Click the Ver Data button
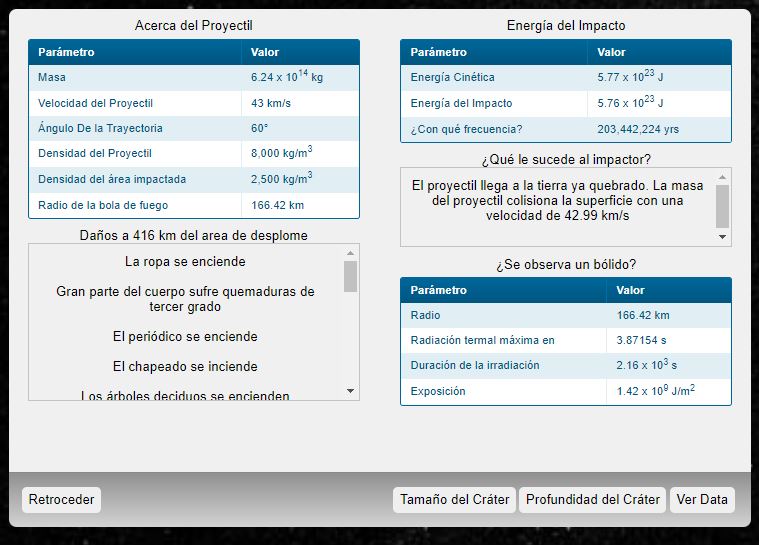The height and width of the screenshot is (545, 759). pos(702,500)
